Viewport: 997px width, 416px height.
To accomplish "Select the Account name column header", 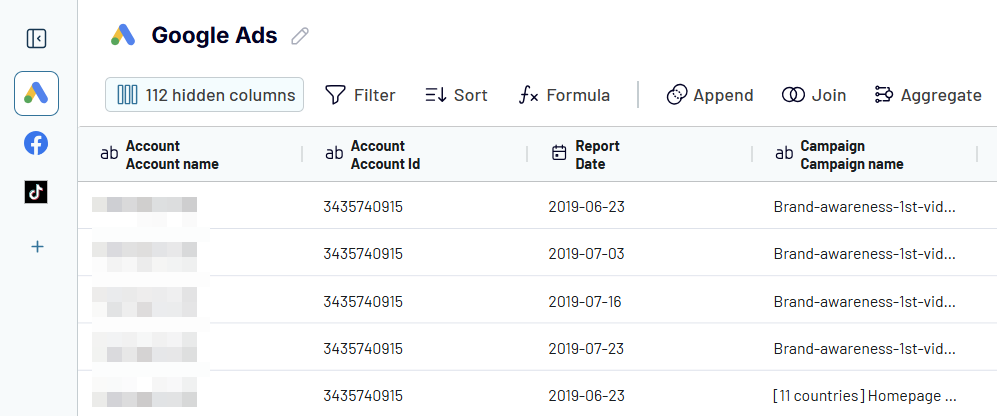I will point(190,155).
